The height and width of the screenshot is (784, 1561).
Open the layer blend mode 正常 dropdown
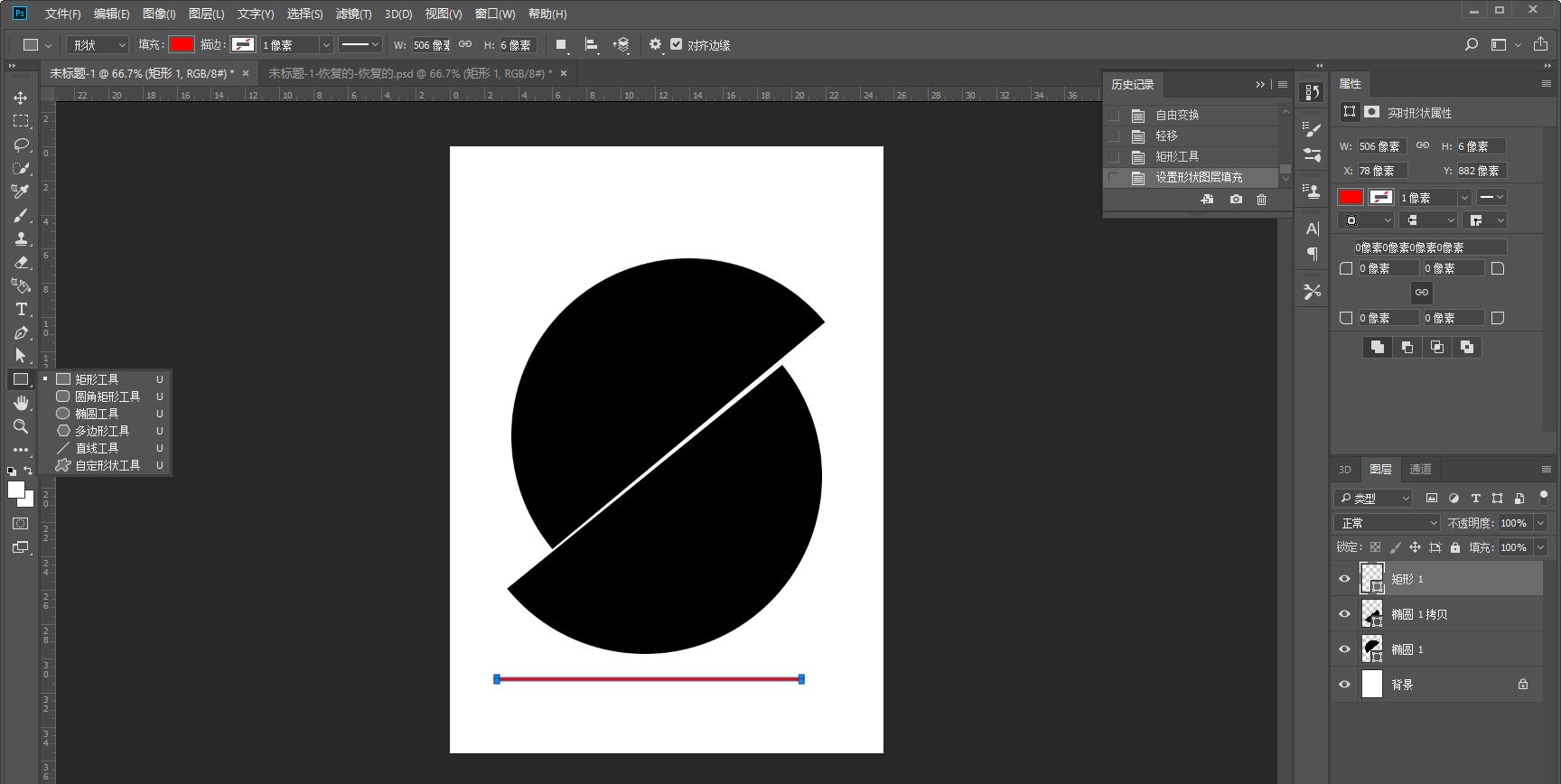pyautogui.click(x=1387, y=523)
